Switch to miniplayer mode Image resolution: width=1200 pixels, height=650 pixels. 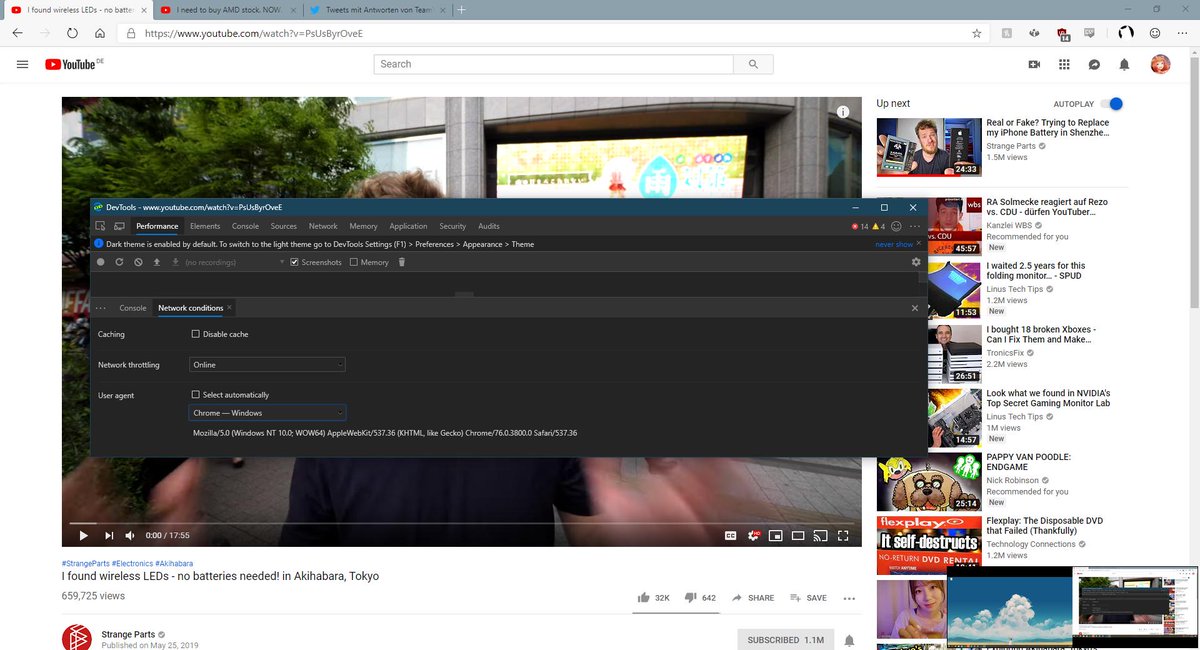(x=775, y=536)
